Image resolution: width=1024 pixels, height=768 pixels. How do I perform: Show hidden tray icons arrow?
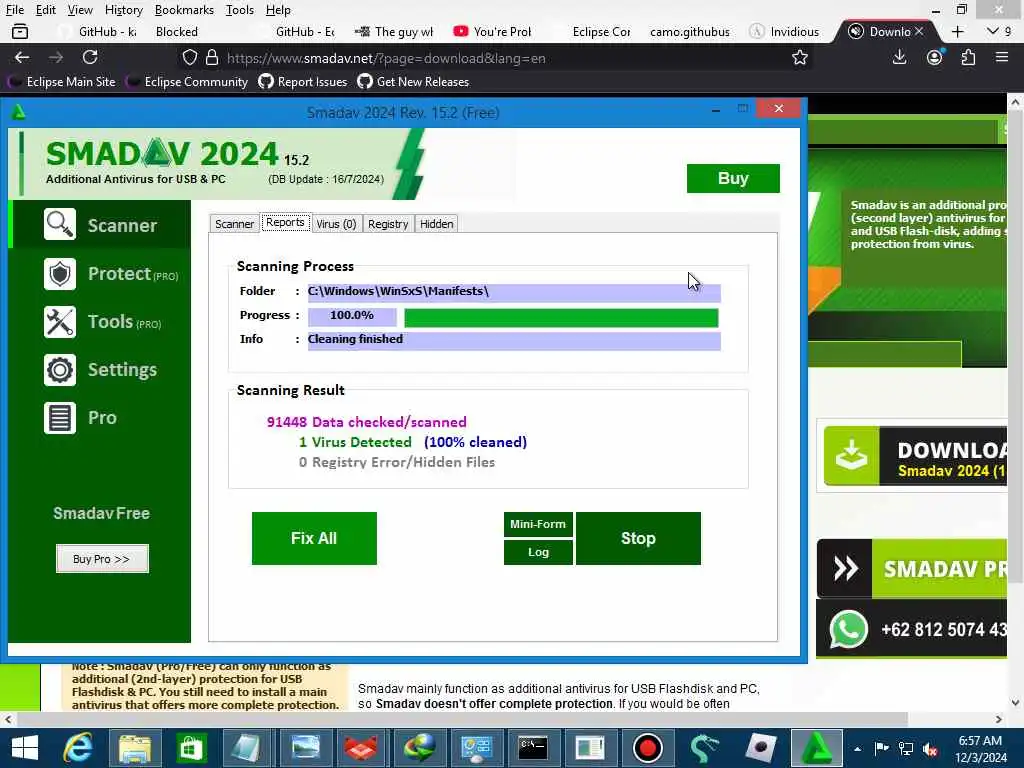point(857,749)
